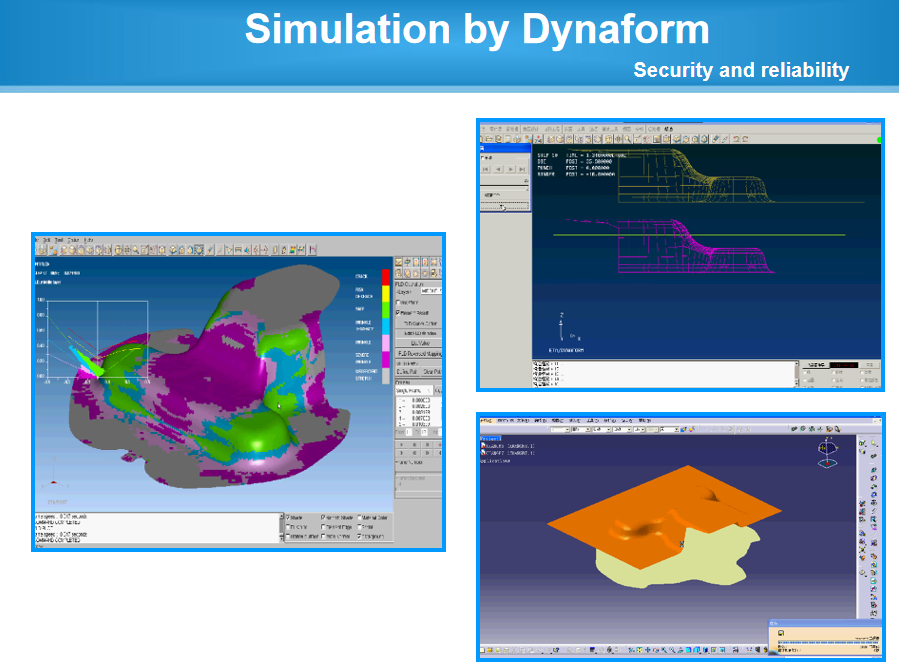Open the Layer dropdown showing MIDDLE

pyautogui.click(x=432, y=291)
